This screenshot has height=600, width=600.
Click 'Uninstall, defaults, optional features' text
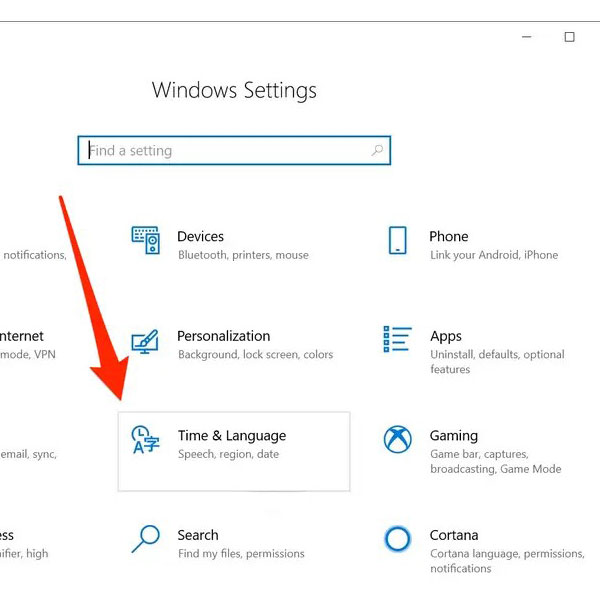[497, 362]
